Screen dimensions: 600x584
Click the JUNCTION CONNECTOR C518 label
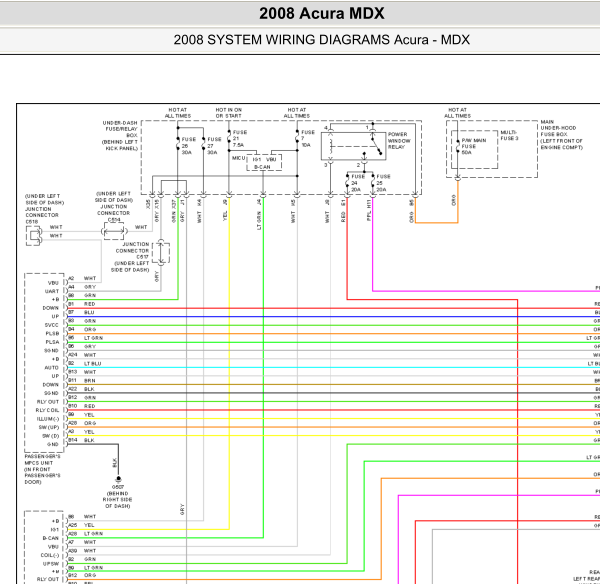click(x=43, y=209)
